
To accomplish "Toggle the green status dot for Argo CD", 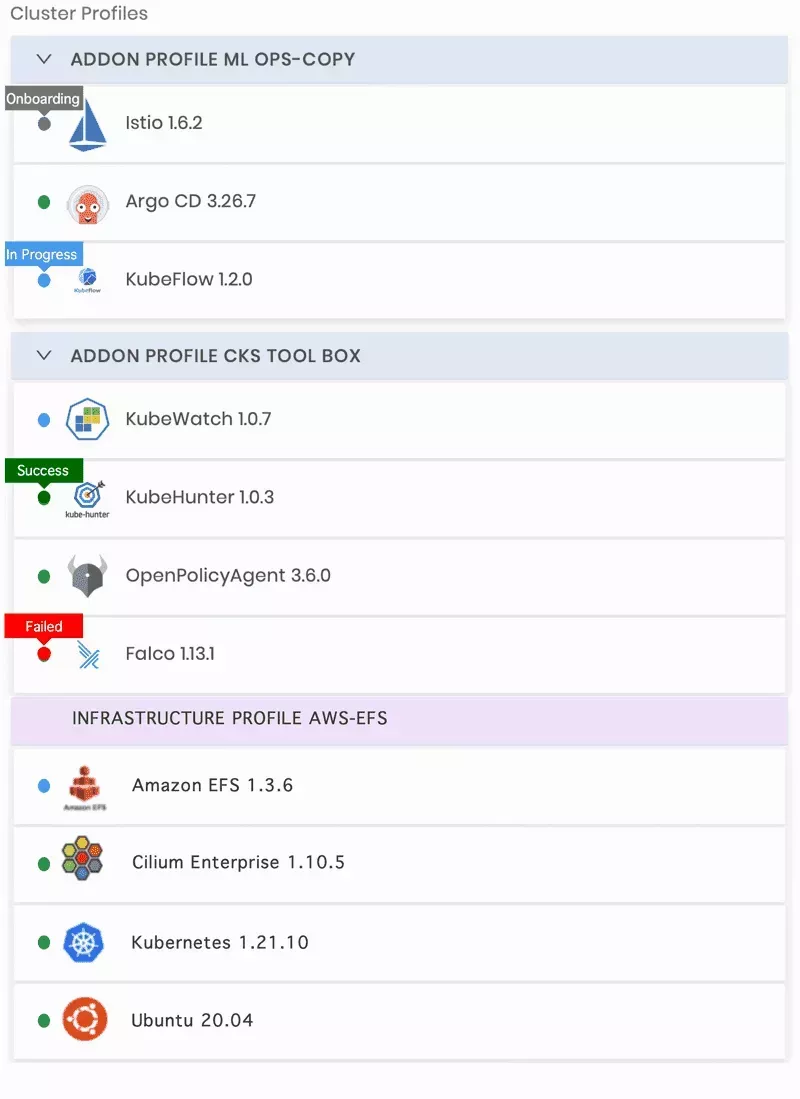I will 45,201.
